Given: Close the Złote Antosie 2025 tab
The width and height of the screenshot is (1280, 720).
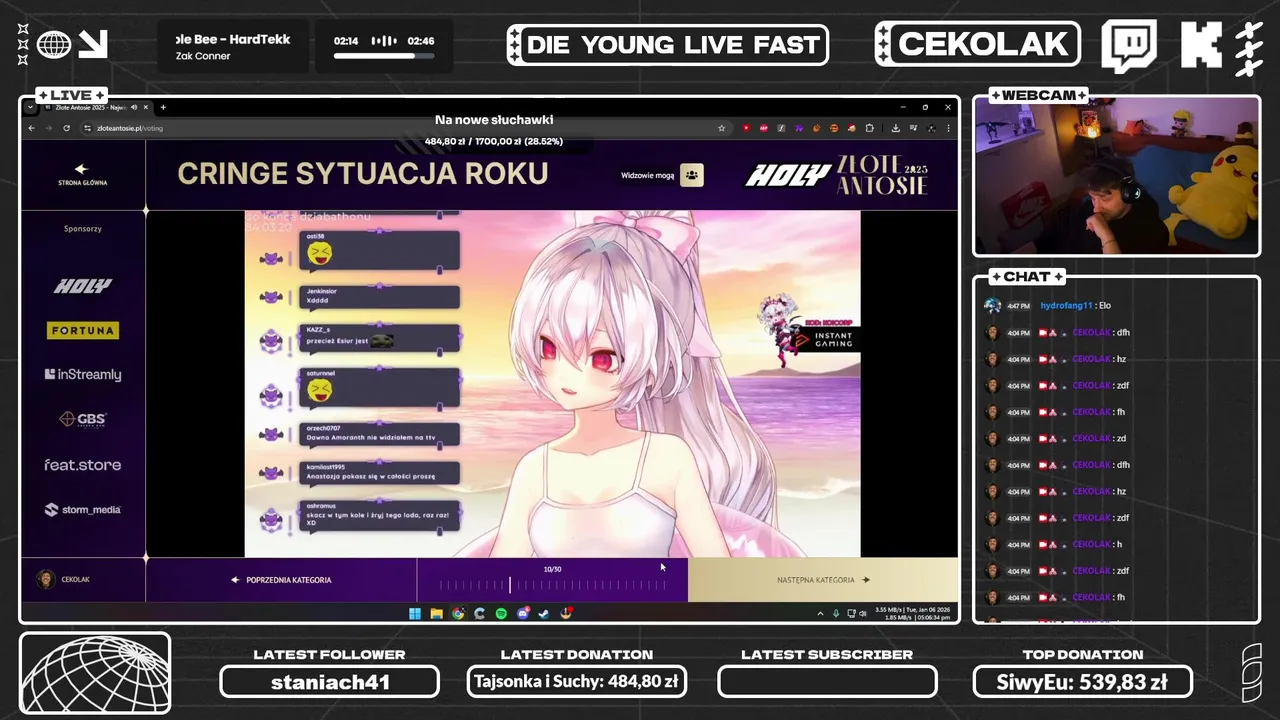Looking at the screenshot, I should click(146, 108).
